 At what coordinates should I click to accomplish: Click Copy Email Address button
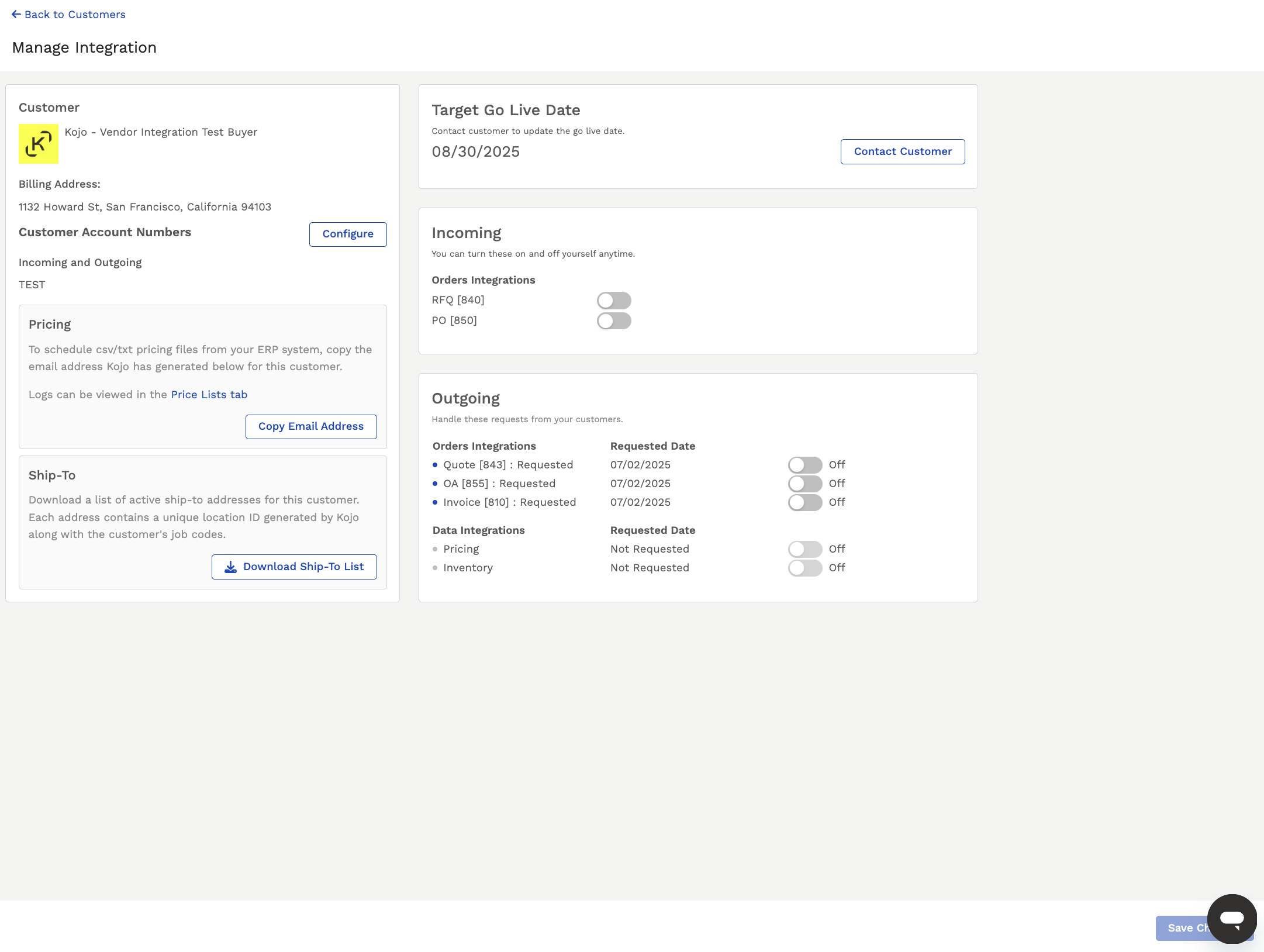click(311, 426)
